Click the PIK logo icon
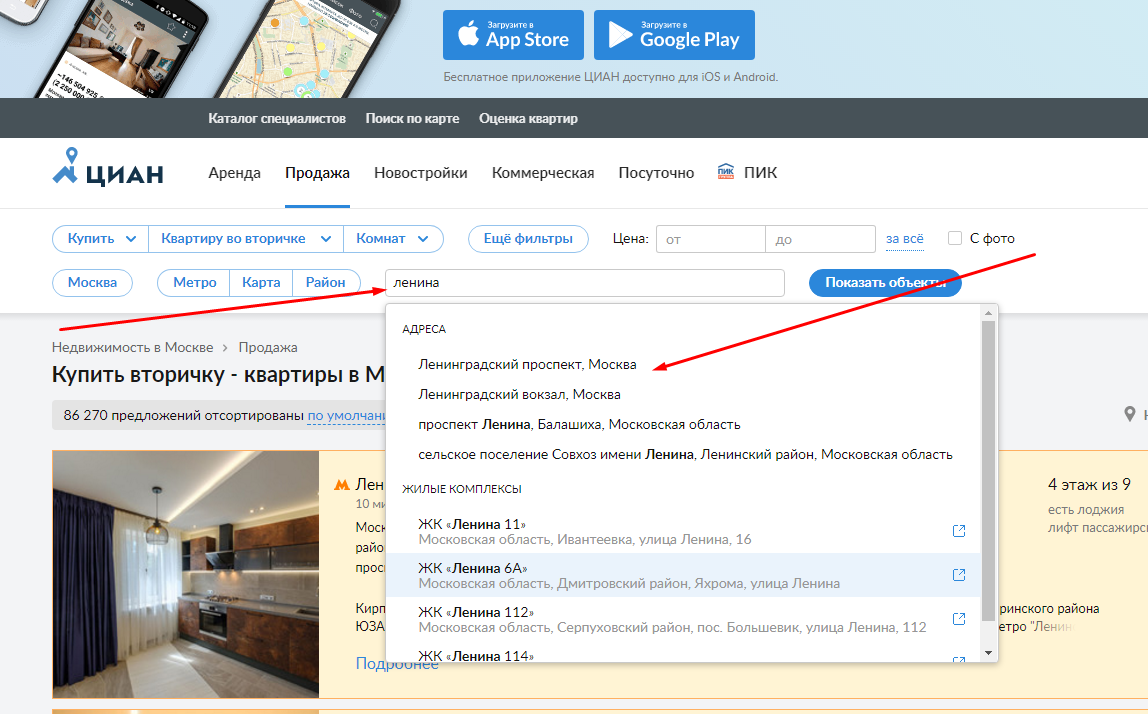The height and width of the screenshot is (714, 1148). pos(726,172)
